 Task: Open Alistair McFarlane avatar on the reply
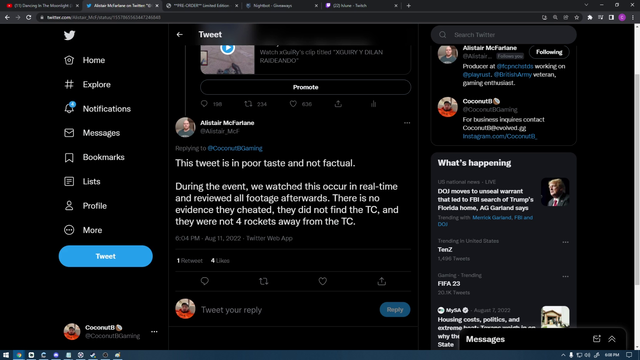point(185,127)
